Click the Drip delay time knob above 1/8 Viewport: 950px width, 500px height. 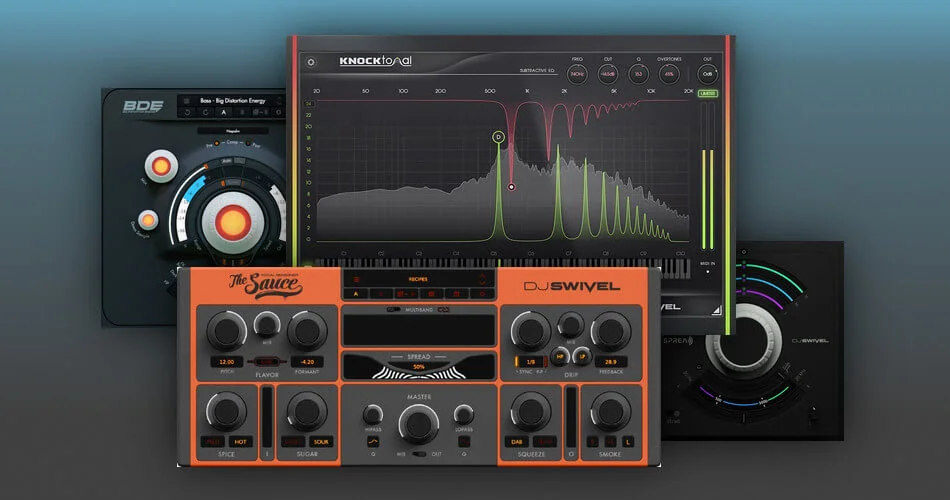coord(531,332)
